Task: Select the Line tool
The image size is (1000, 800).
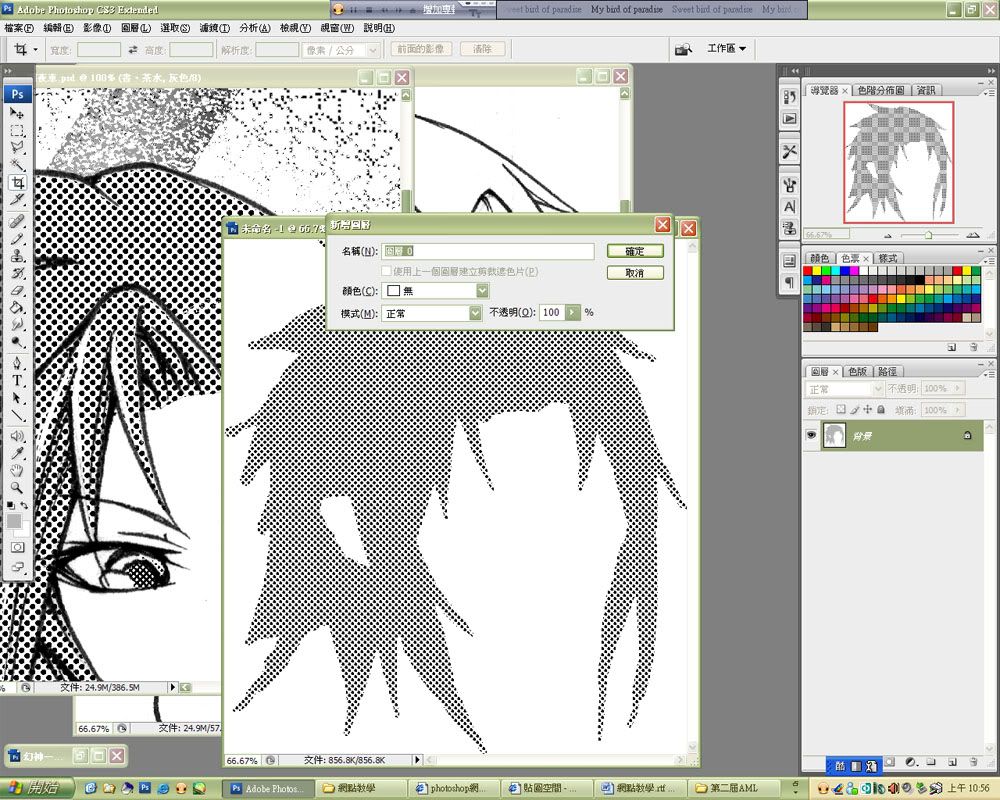Action: pyautogui.click(x=17, y=415)
